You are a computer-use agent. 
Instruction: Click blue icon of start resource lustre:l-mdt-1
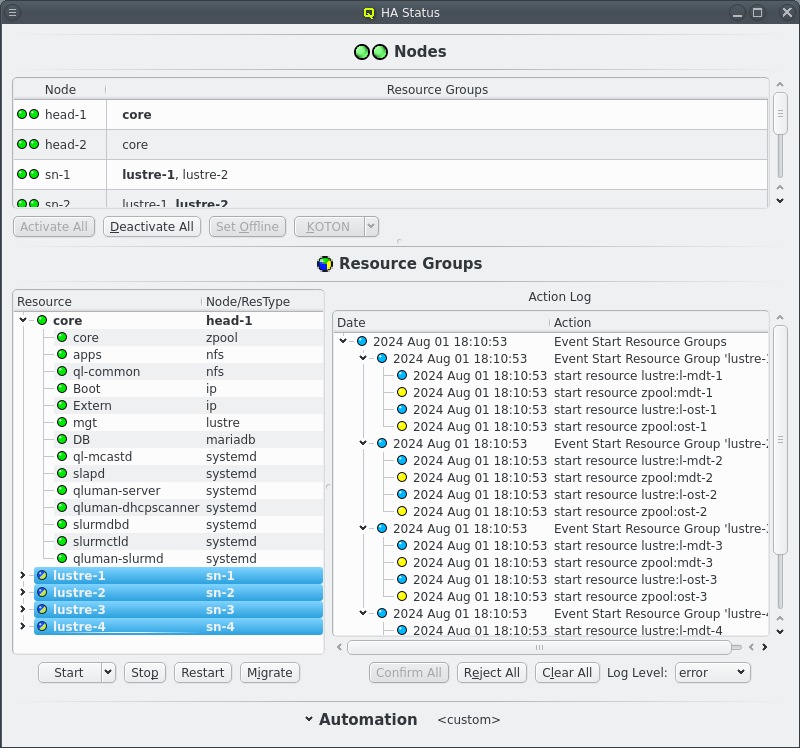point(402,376)
